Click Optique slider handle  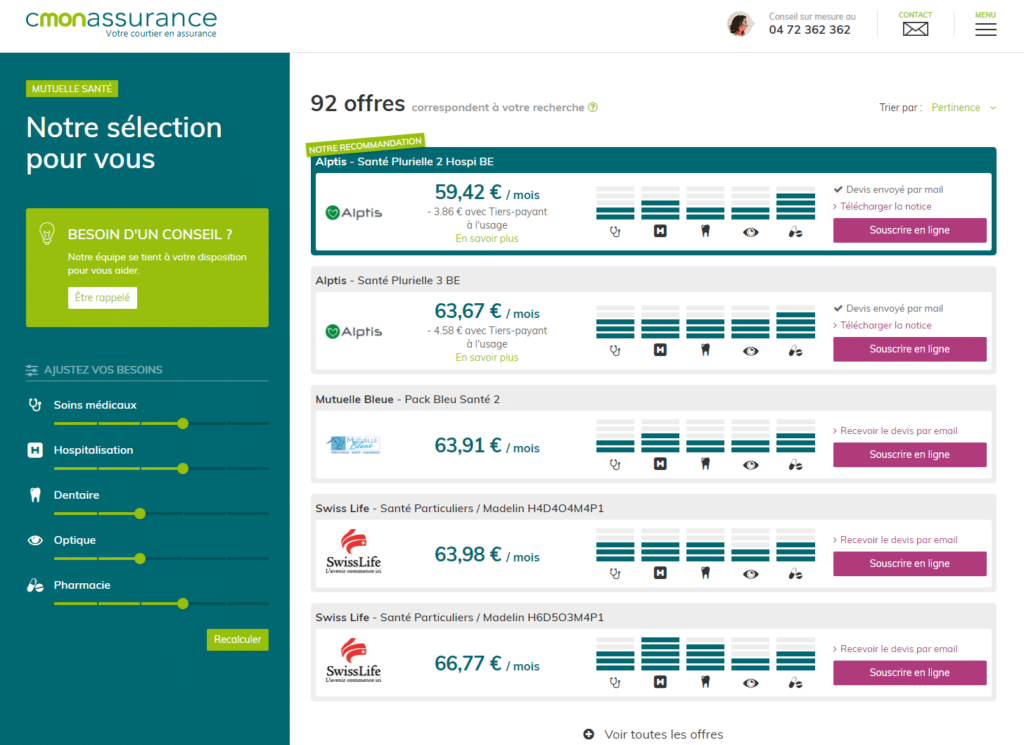(x=140, y=558)
